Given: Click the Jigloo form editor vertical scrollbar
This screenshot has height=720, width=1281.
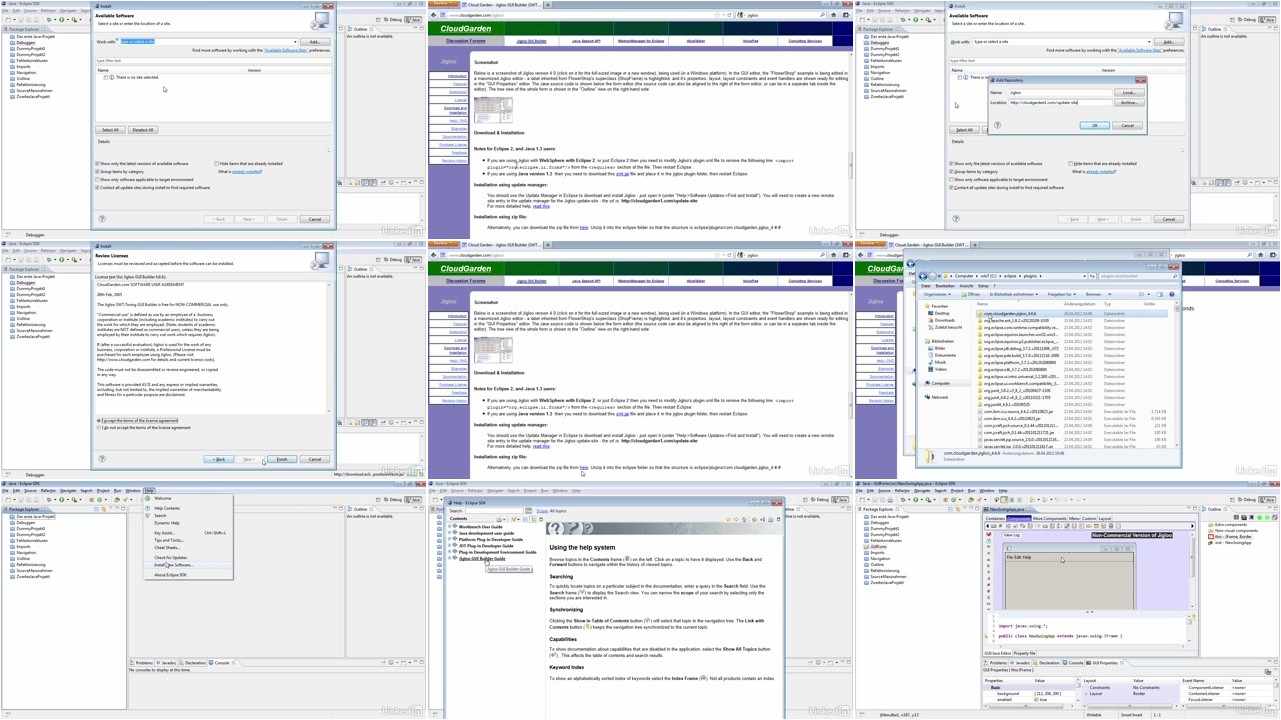Looking at the screenshot, I should (x=1192, y=570).
